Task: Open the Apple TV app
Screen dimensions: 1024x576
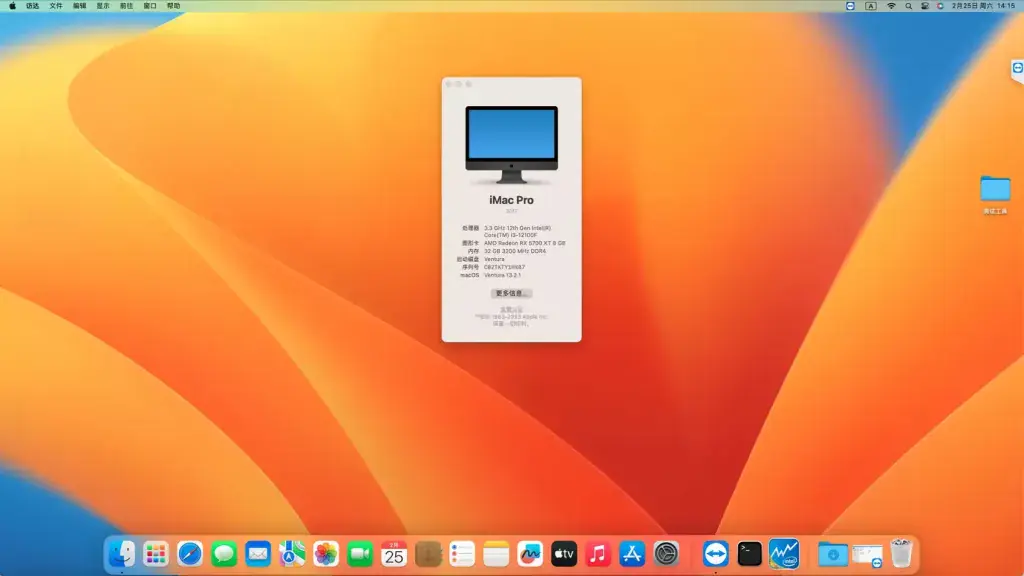Action: [564, 554]
